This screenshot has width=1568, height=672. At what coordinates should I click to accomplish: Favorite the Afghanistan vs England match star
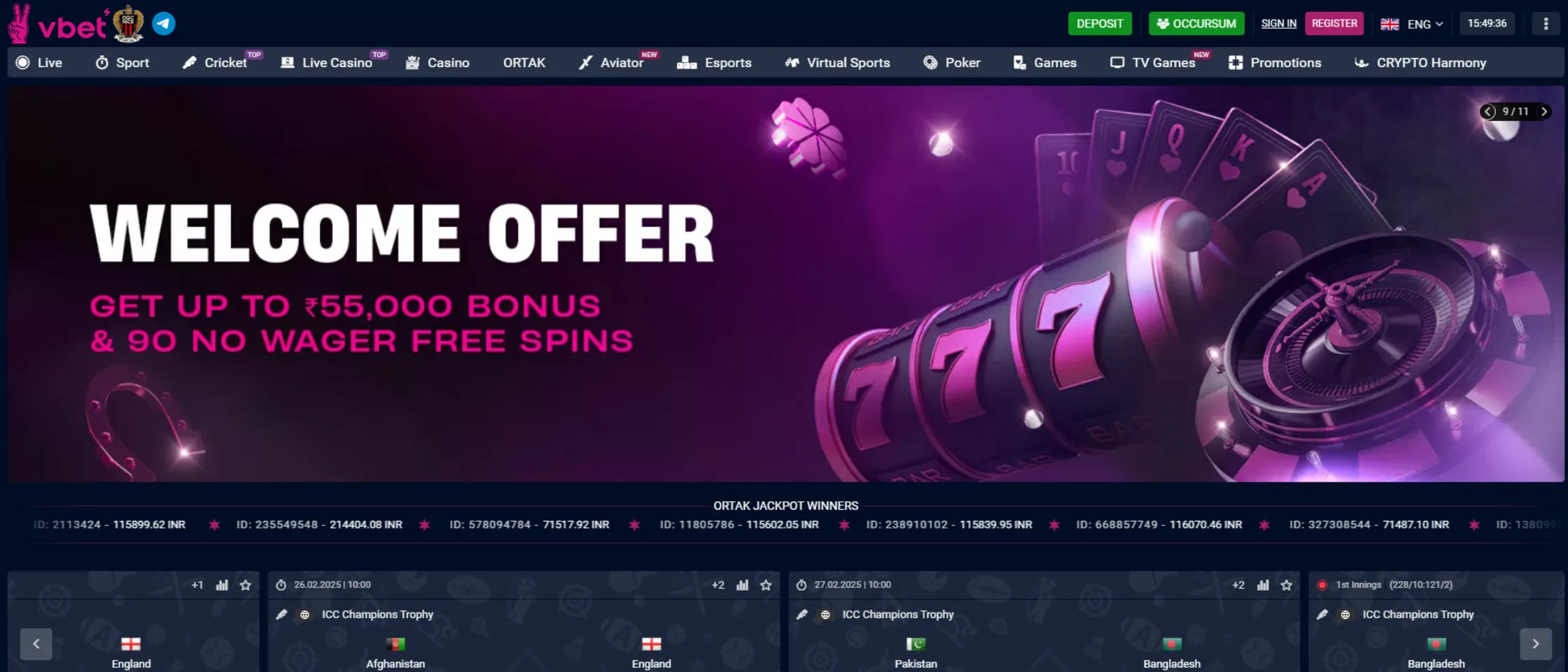pos(766,585)
